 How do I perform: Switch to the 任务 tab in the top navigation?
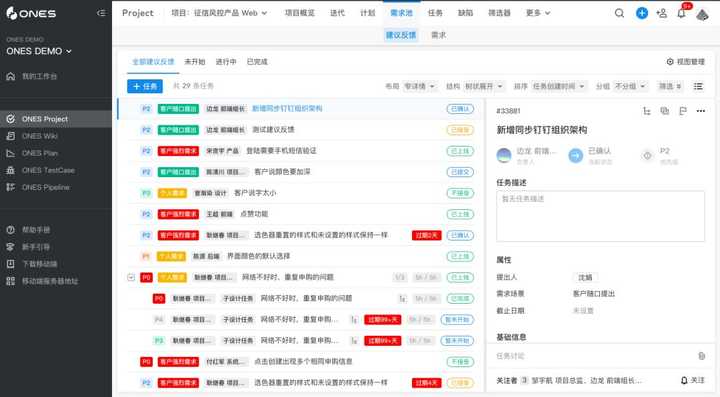435,13
